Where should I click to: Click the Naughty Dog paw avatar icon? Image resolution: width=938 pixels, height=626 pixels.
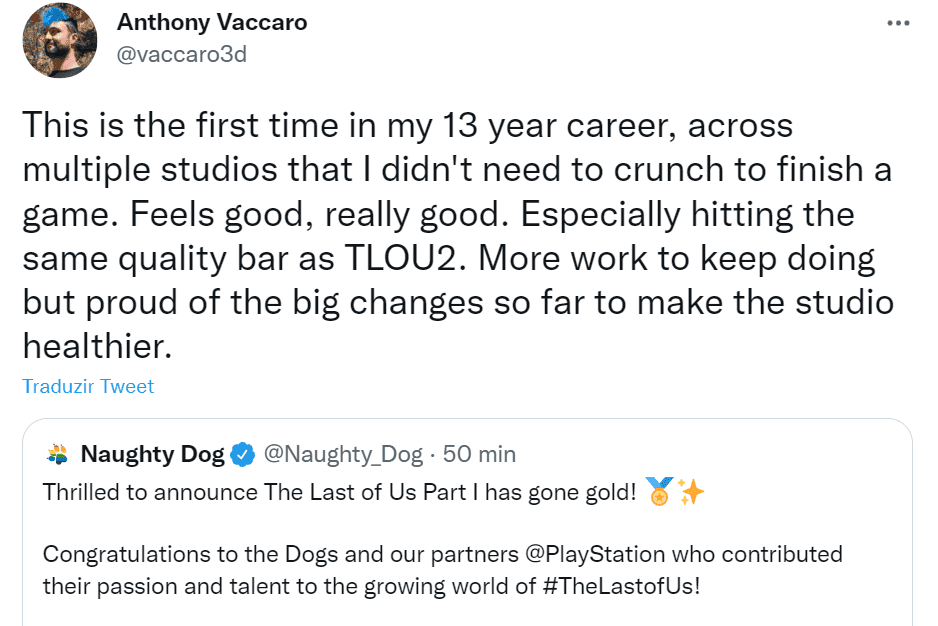(58, 454)
